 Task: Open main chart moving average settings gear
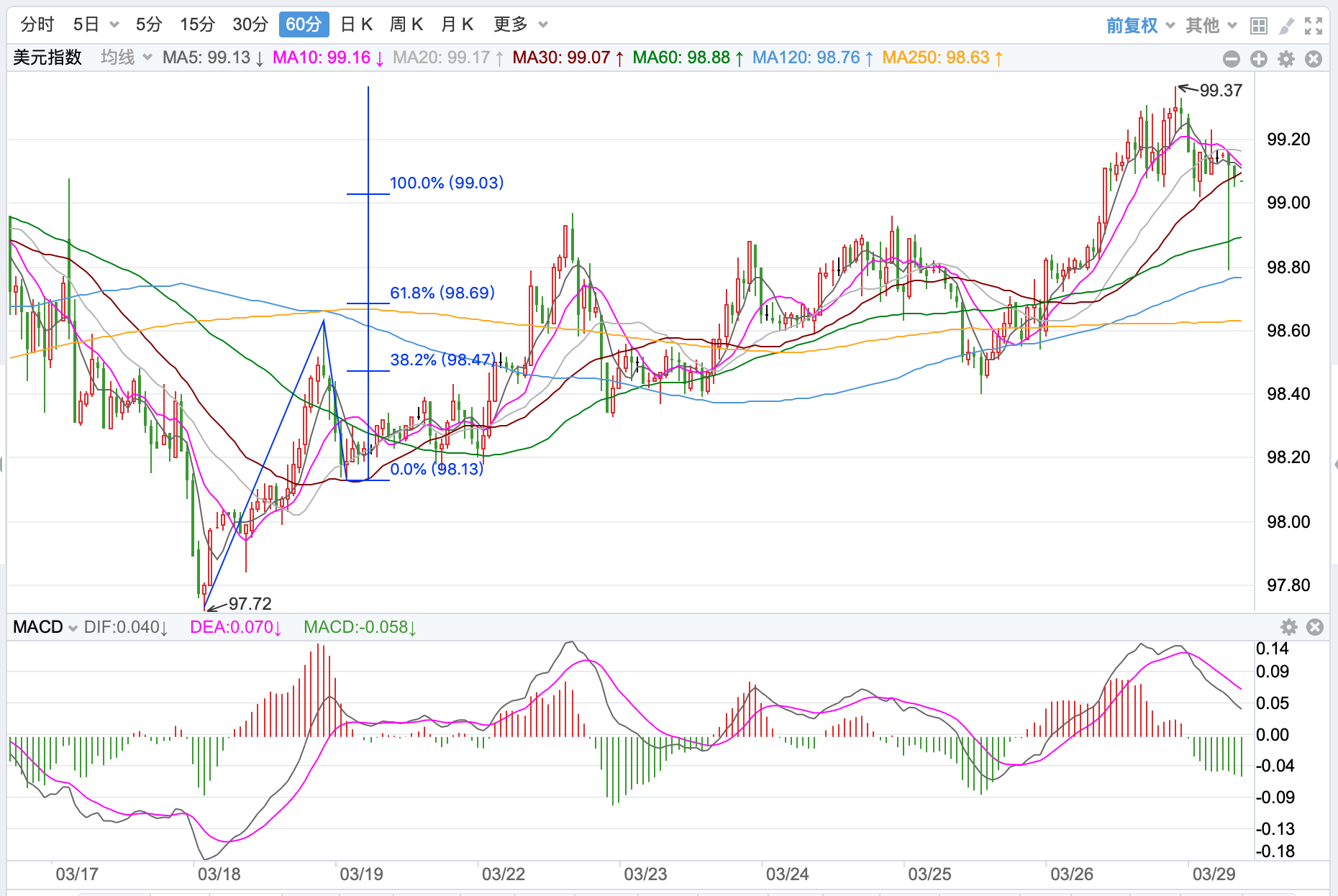point(1286,59)
